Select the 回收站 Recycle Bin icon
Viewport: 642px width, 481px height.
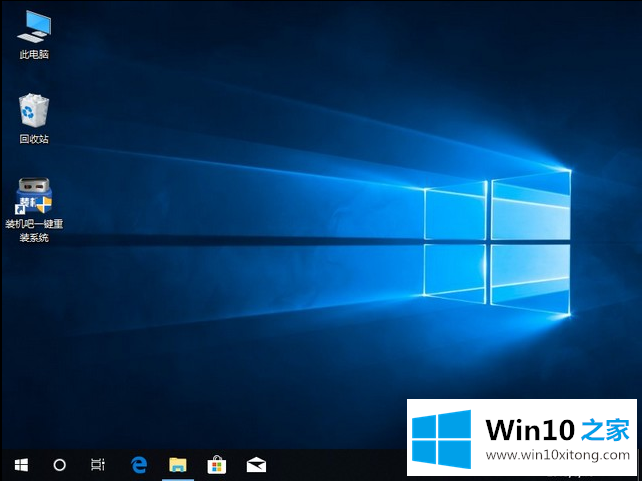click(34, 110)
